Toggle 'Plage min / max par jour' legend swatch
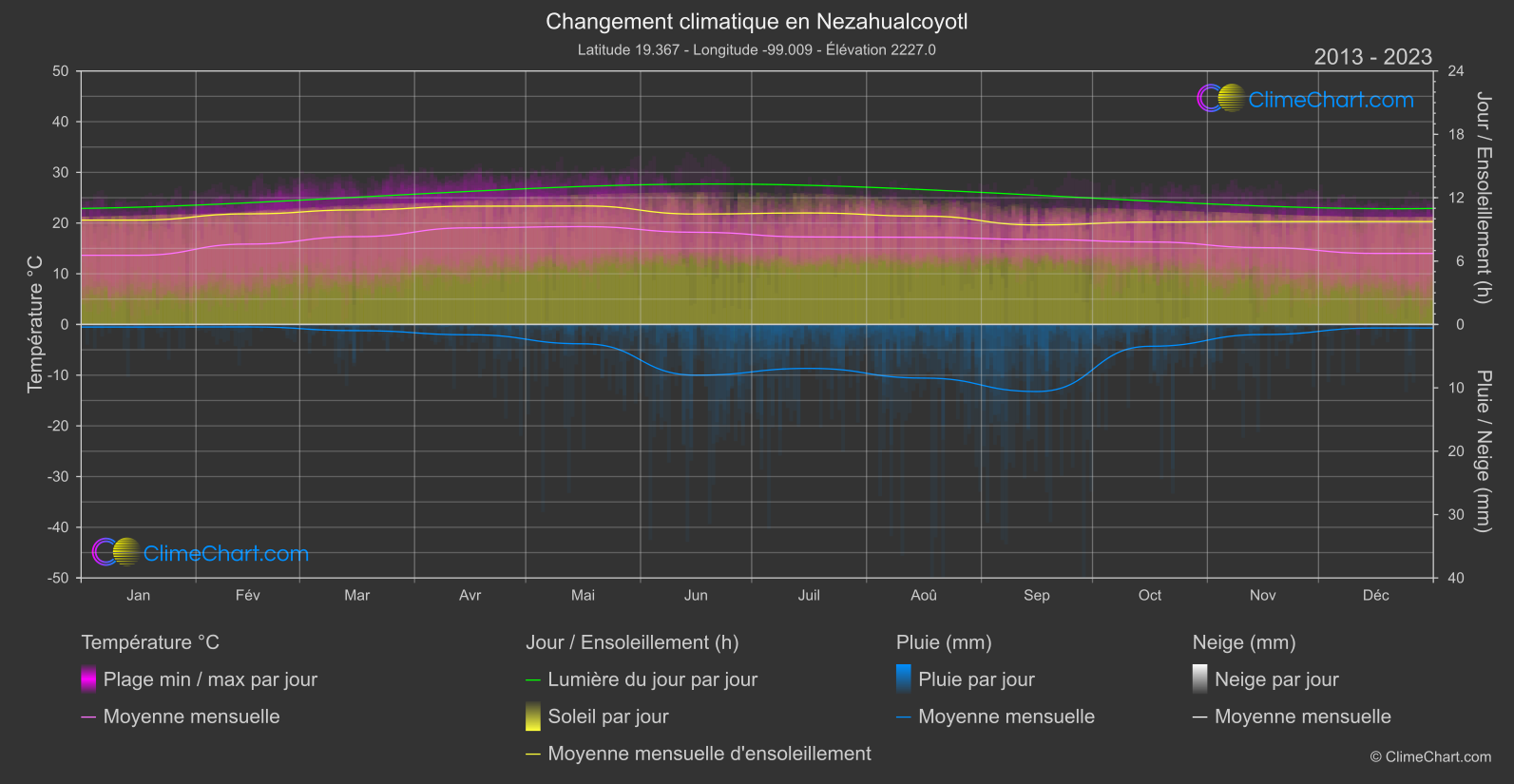This screenshot has width=1514, height=784. click(88, 679)
